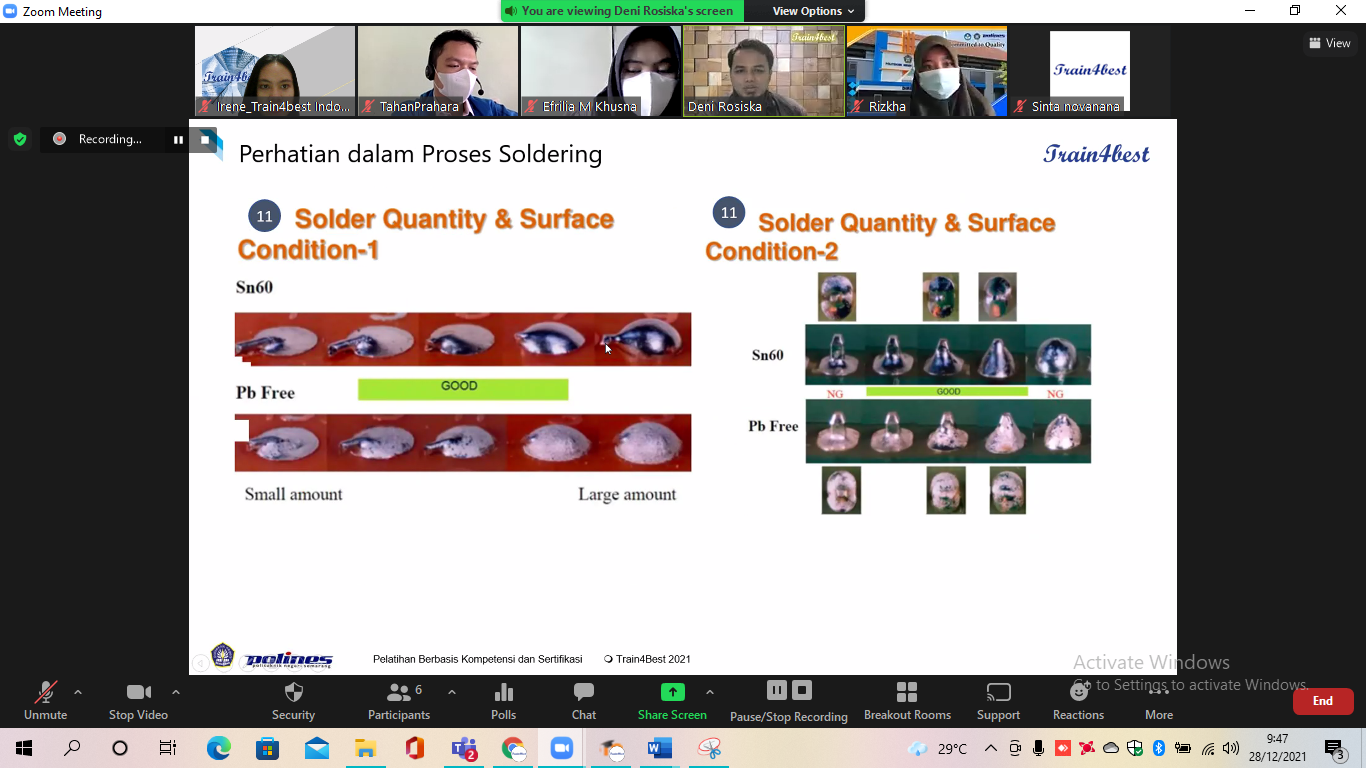Expand the audio options arrow beside Unmute

tap(78, 692)
